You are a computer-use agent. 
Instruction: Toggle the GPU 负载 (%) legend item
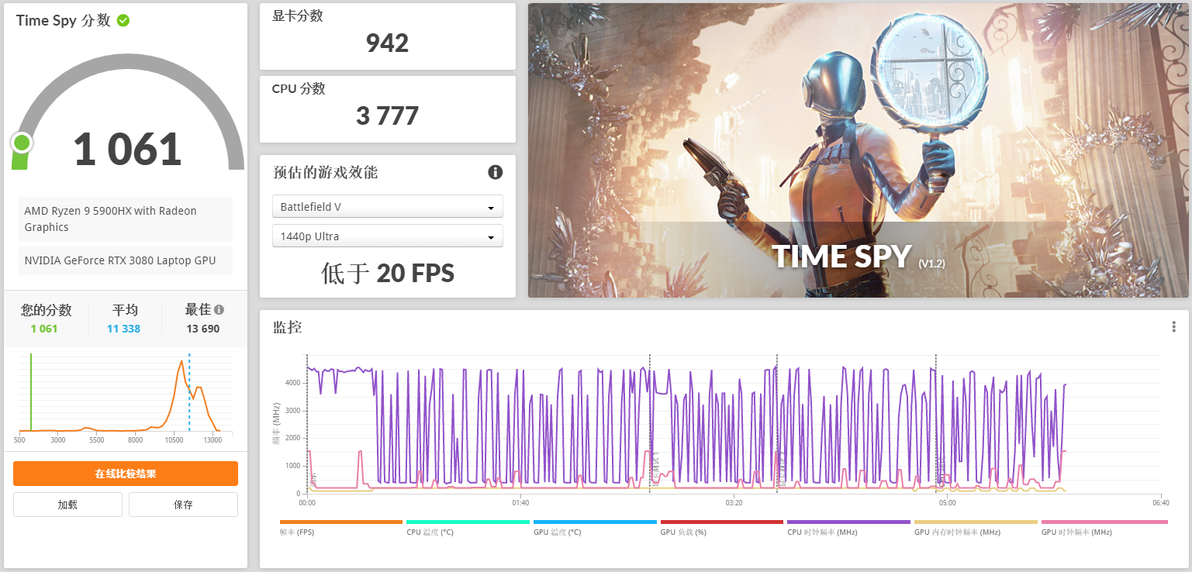pos(721,528)
